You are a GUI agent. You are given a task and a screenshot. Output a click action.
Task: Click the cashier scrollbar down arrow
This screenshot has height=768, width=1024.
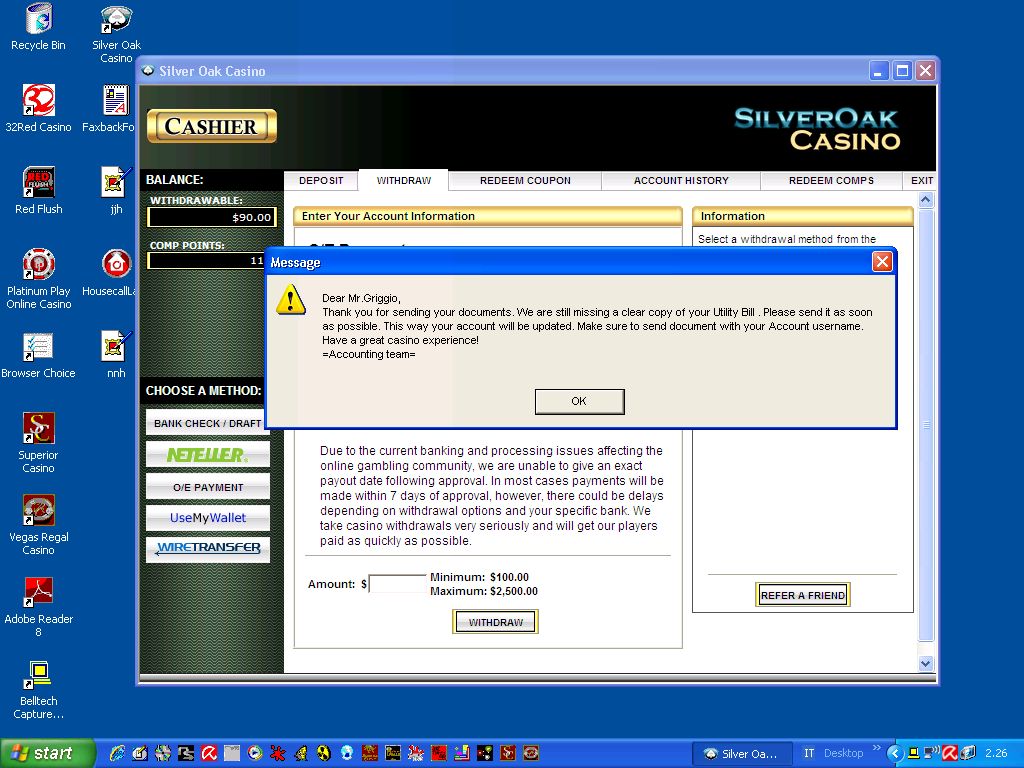tap(925, 663)
